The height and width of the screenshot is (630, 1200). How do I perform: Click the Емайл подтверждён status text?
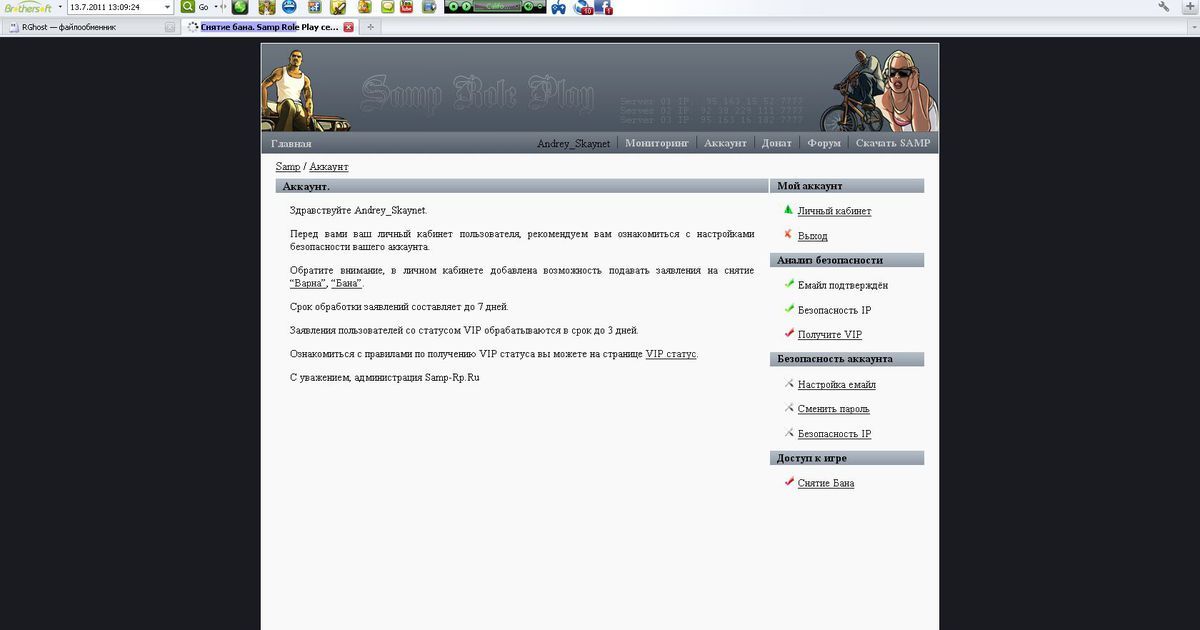(843, 286)
